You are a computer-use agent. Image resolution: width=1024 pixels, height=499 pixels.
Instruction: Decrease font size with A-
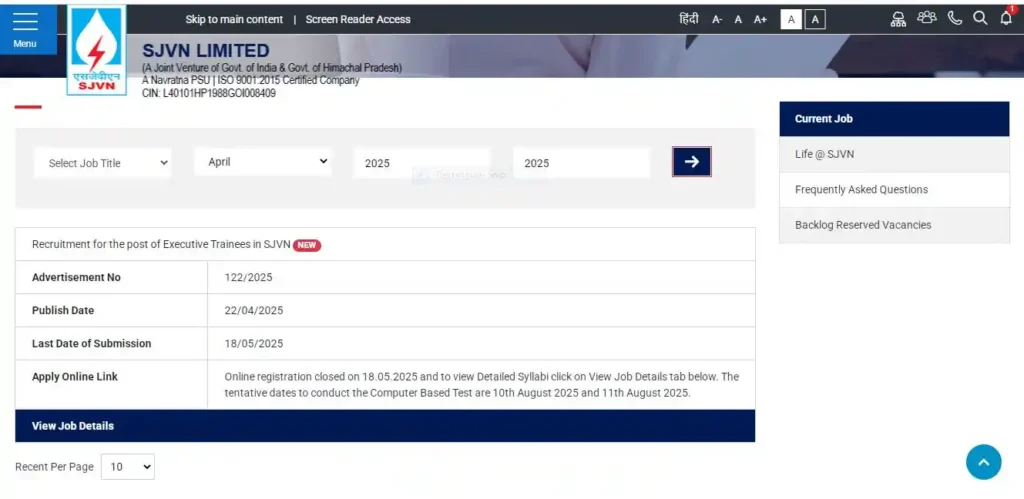pyautogui.click(x=717, y=20)
